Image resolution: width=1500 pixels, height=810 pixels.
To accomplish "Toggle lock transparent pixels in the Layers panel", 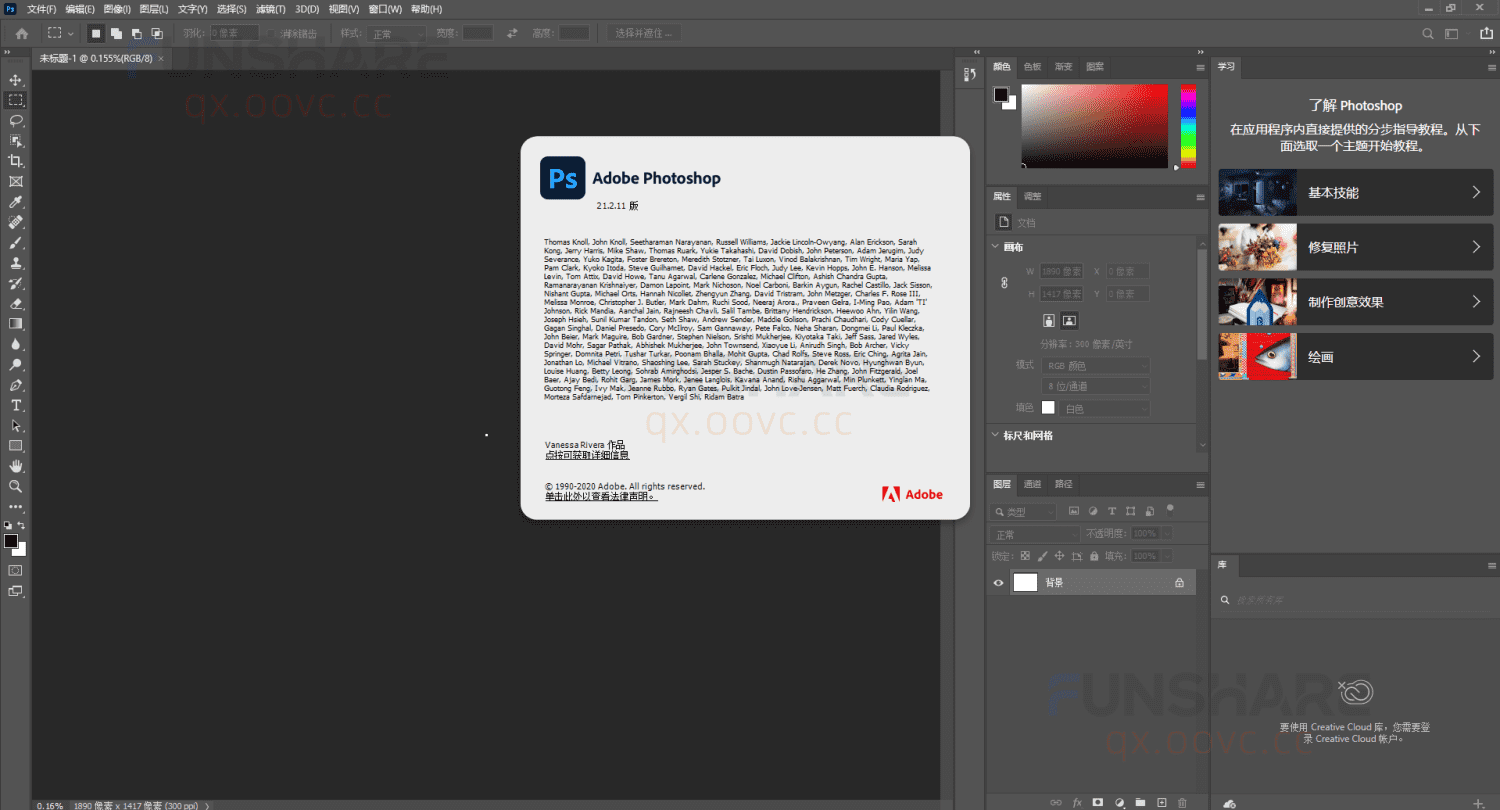I will 1024,555.
